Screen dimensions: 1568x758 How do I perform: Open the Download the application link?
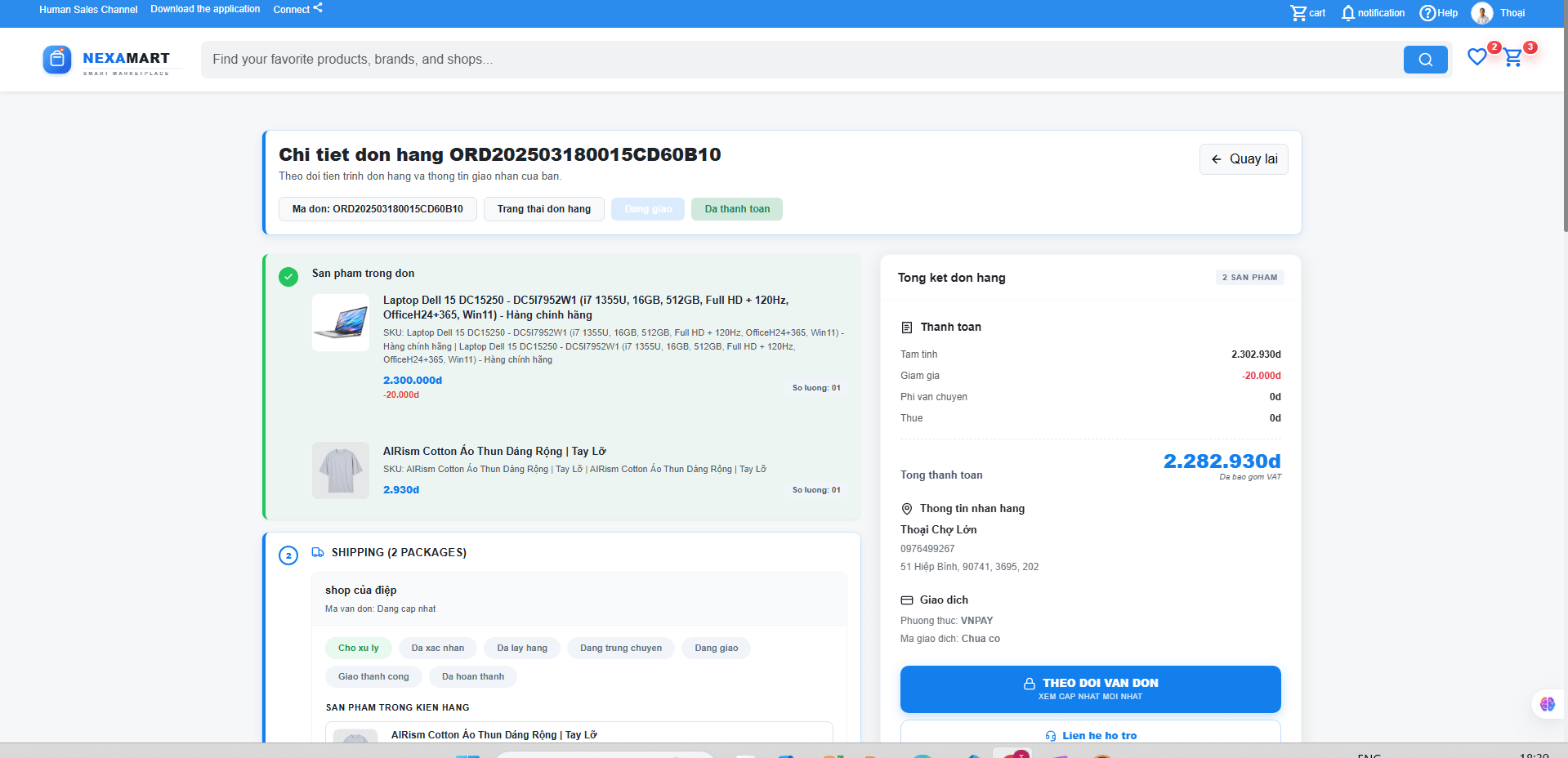[205, 9]
